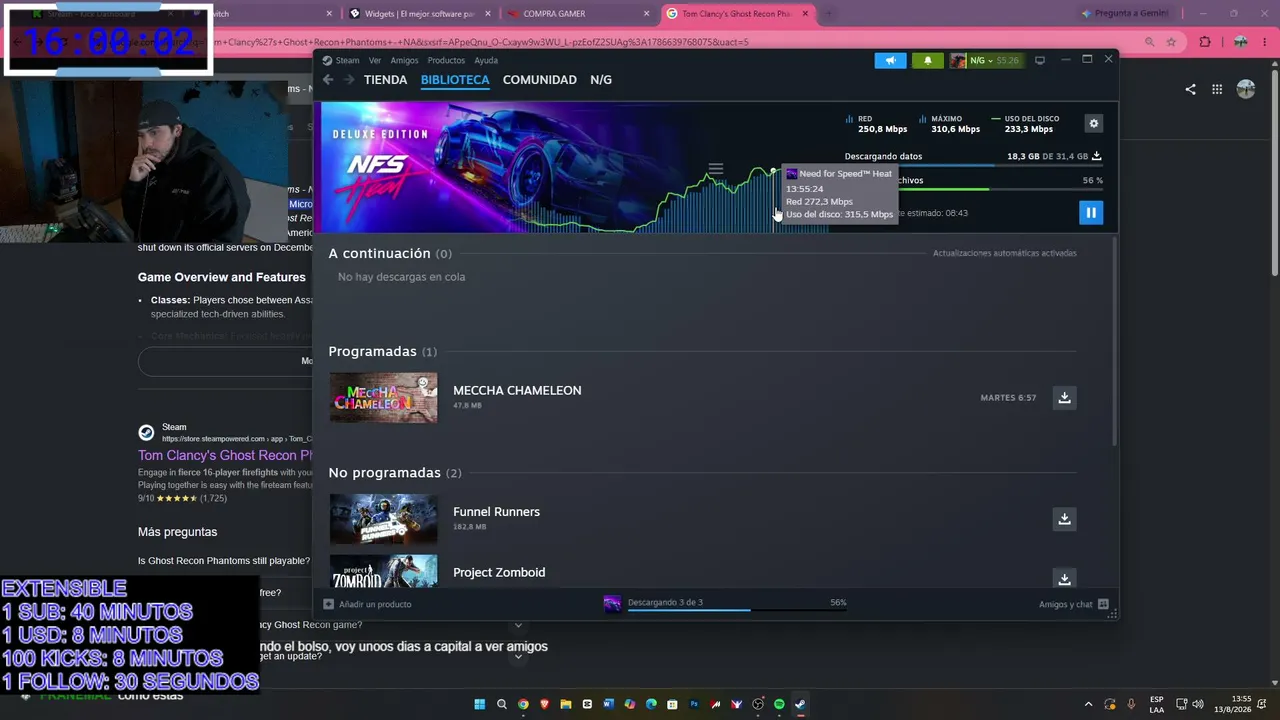Image resolution: width=1280 pixels, height=720 pixels.
Task: Open Microsoft Edge from taskbar
Action: click(x=651, y=704)
